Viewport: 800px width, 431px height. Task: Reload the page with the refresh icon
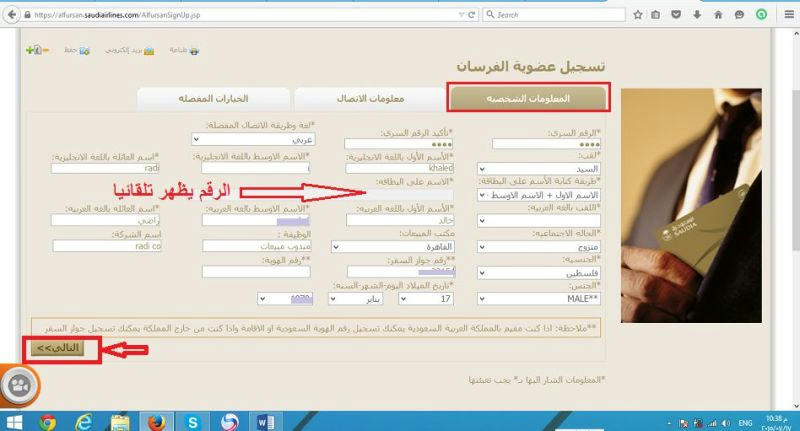(469, 15)
